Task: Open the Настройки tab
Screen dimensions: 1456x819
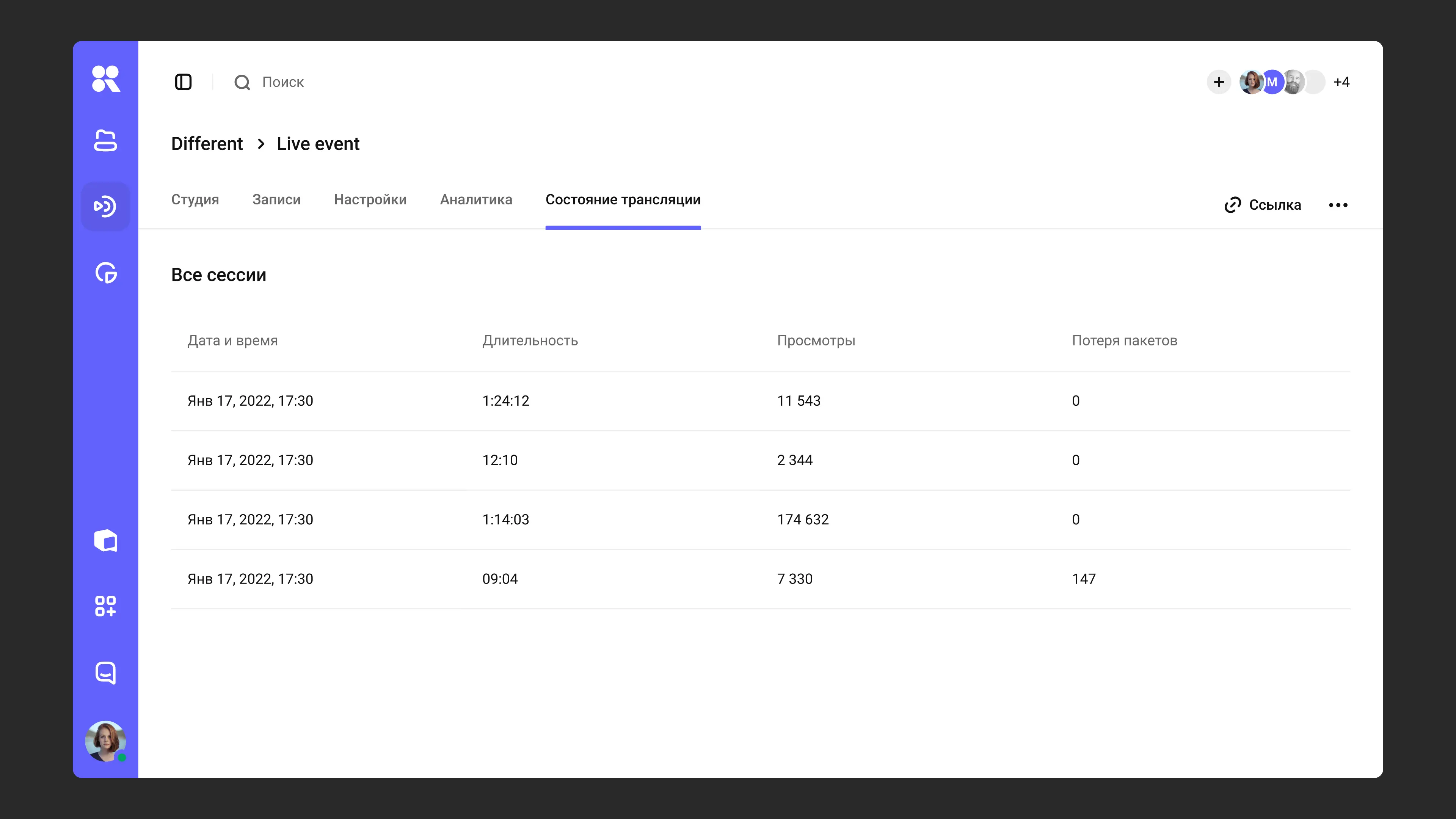Action: [x=370, y=199]
